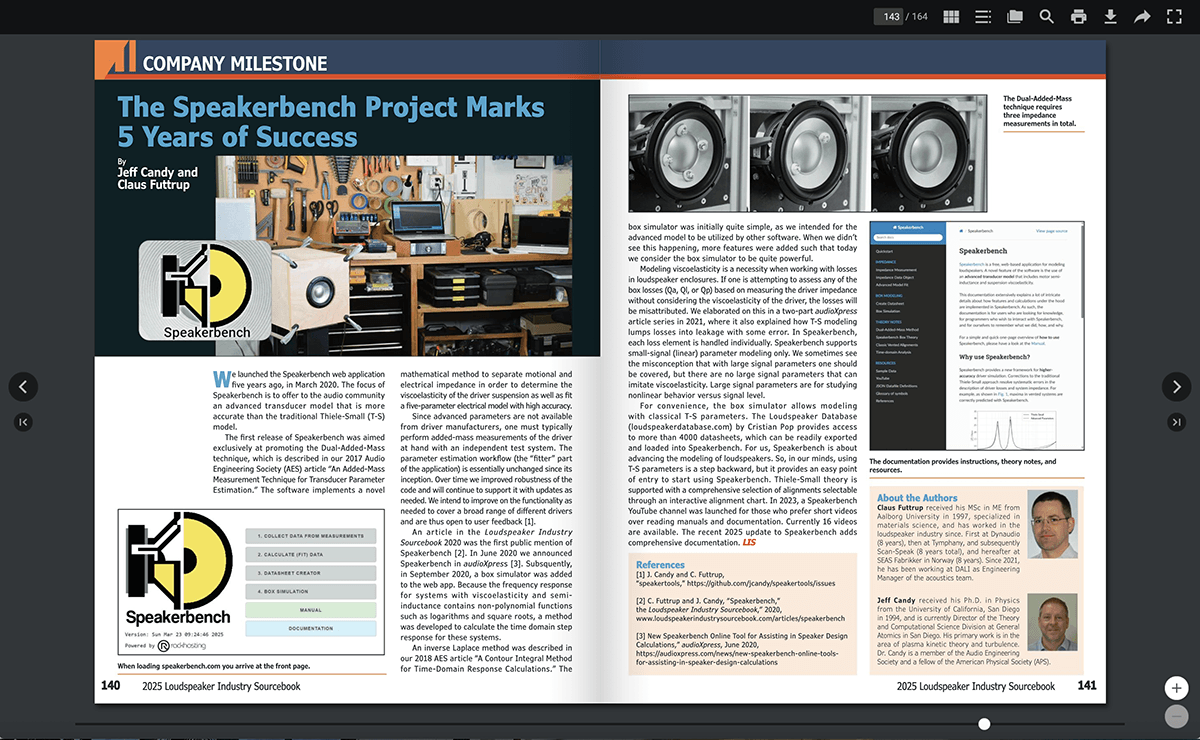Open the page thumbnails grid view
The width and height of the screenshot is (1200, 740).
pos(950,17)
